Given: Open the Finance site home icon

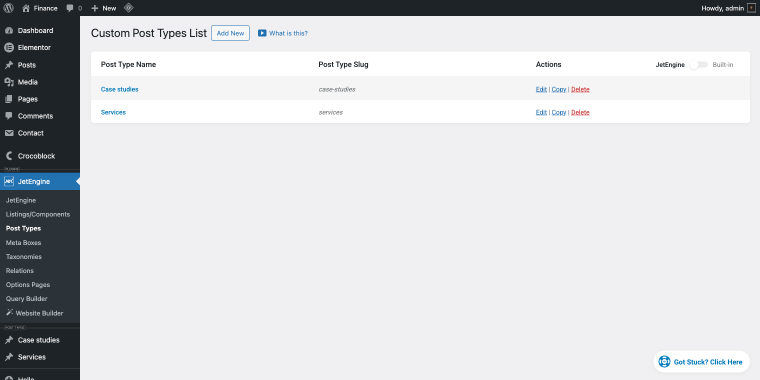Looking at the screenshot, I should pyautogui.click(x=26, y=8).
